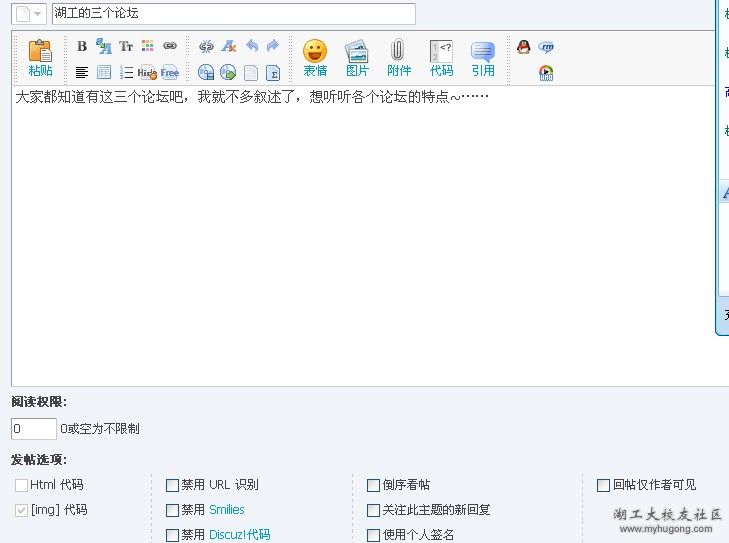Click the title field 湖工的三个论坛
Image resolution: width=729 pixels, height=543 pixels.
pos(234,13)
